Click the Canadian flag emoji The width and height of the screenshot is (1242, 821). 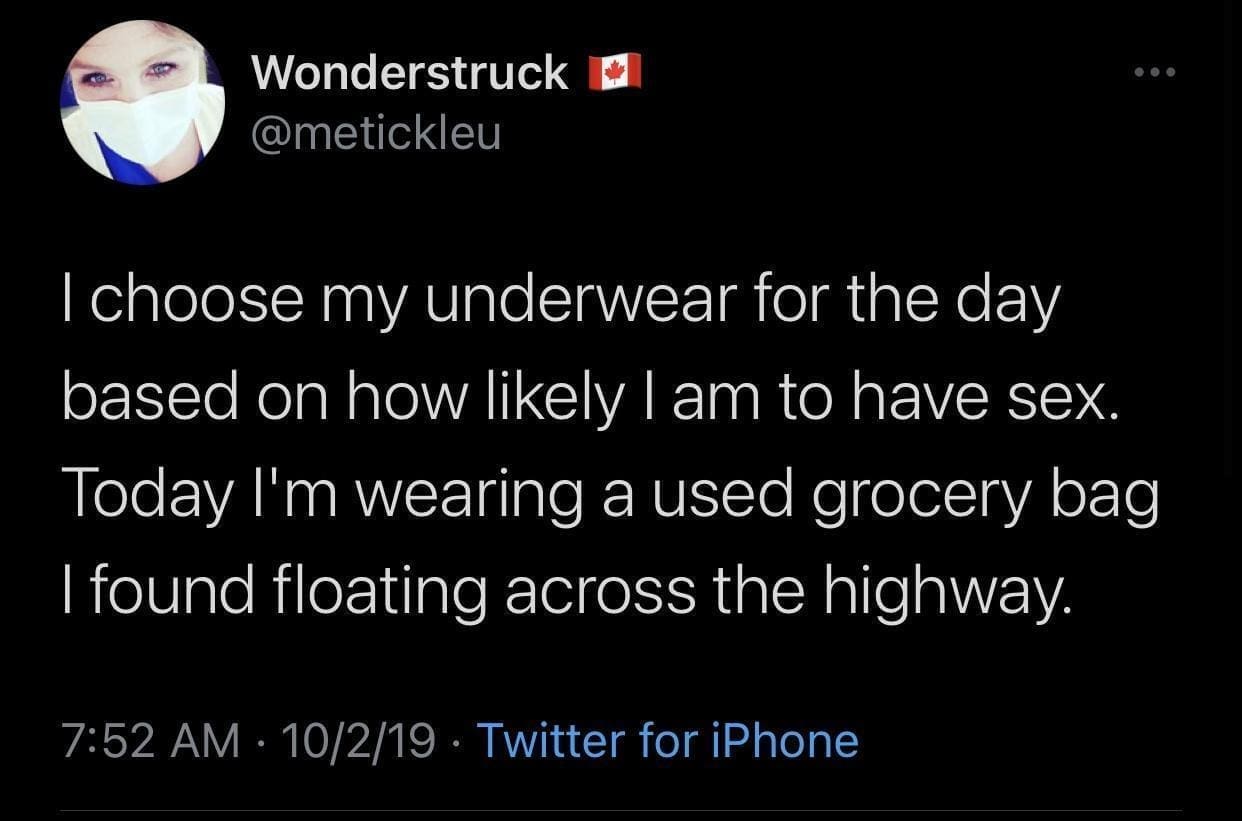615,73
